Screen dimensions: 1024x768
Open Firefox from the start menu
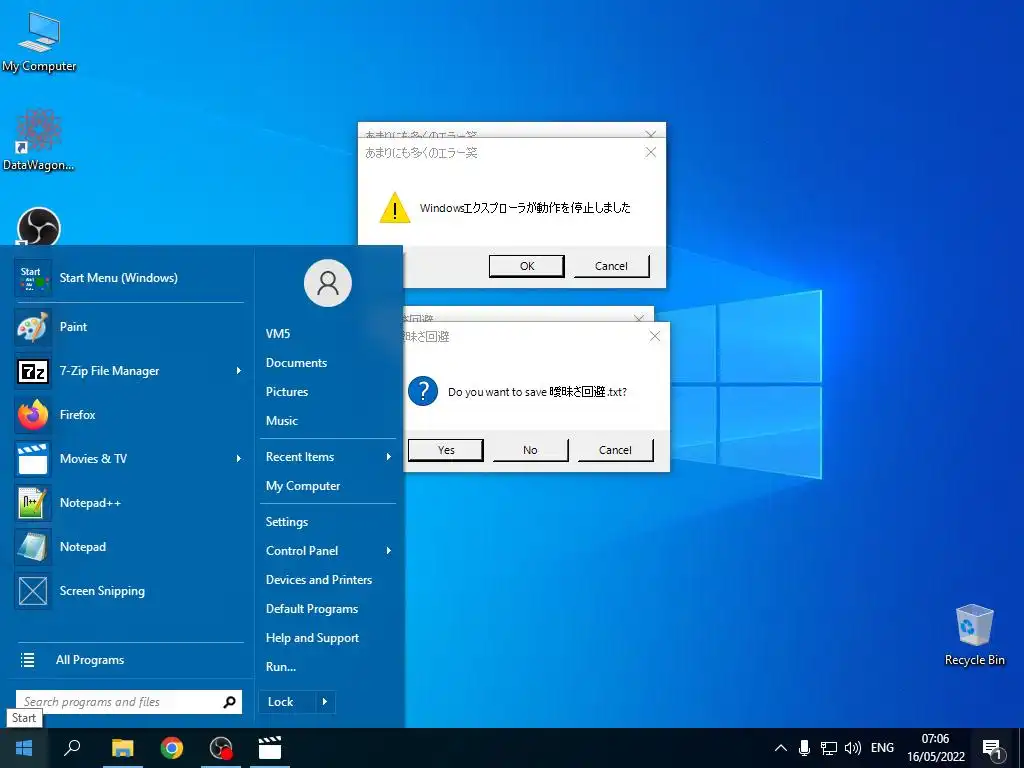click(129, 415)
